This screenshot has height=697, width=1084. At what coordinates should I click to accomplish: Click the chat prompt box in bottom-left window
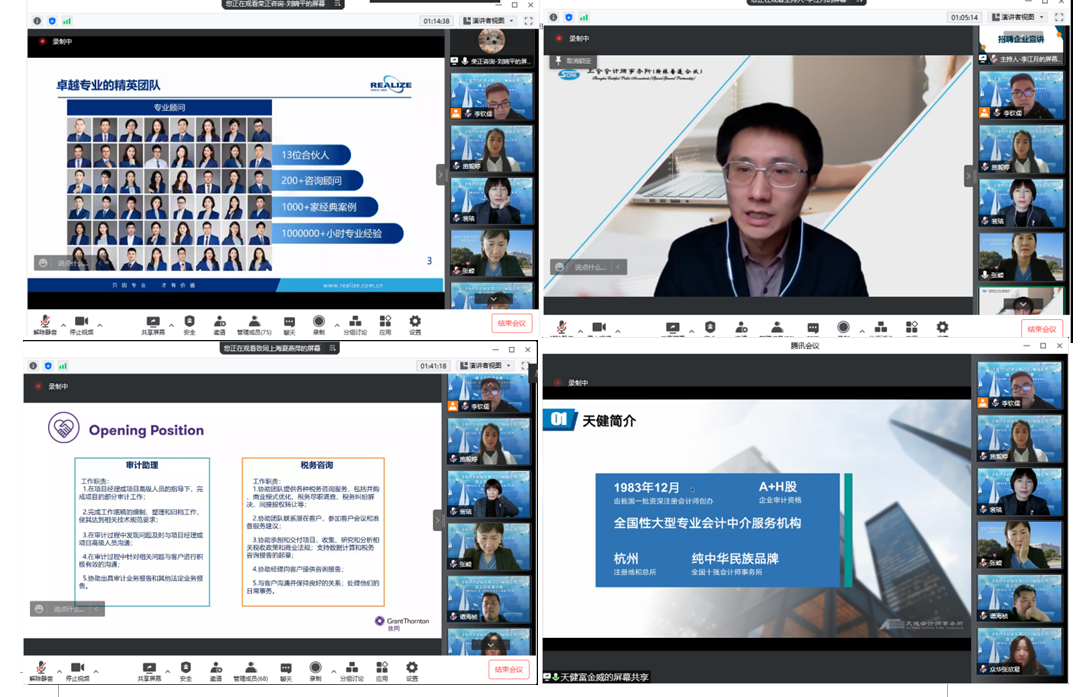pyautogui.click(x=67, y=609)
